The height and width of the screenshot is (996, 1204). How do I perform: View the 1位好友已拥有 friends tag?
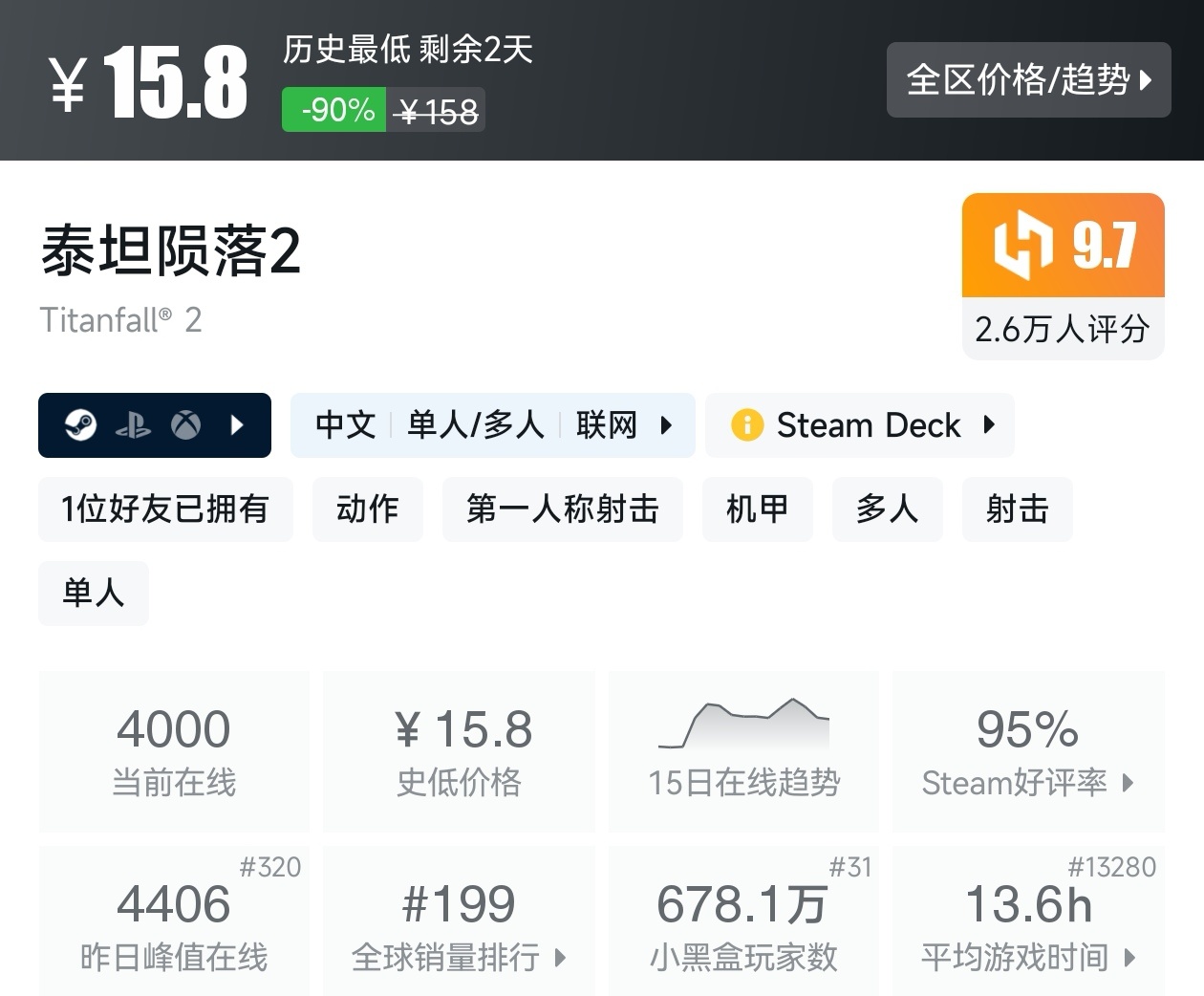tap(165, 509)
